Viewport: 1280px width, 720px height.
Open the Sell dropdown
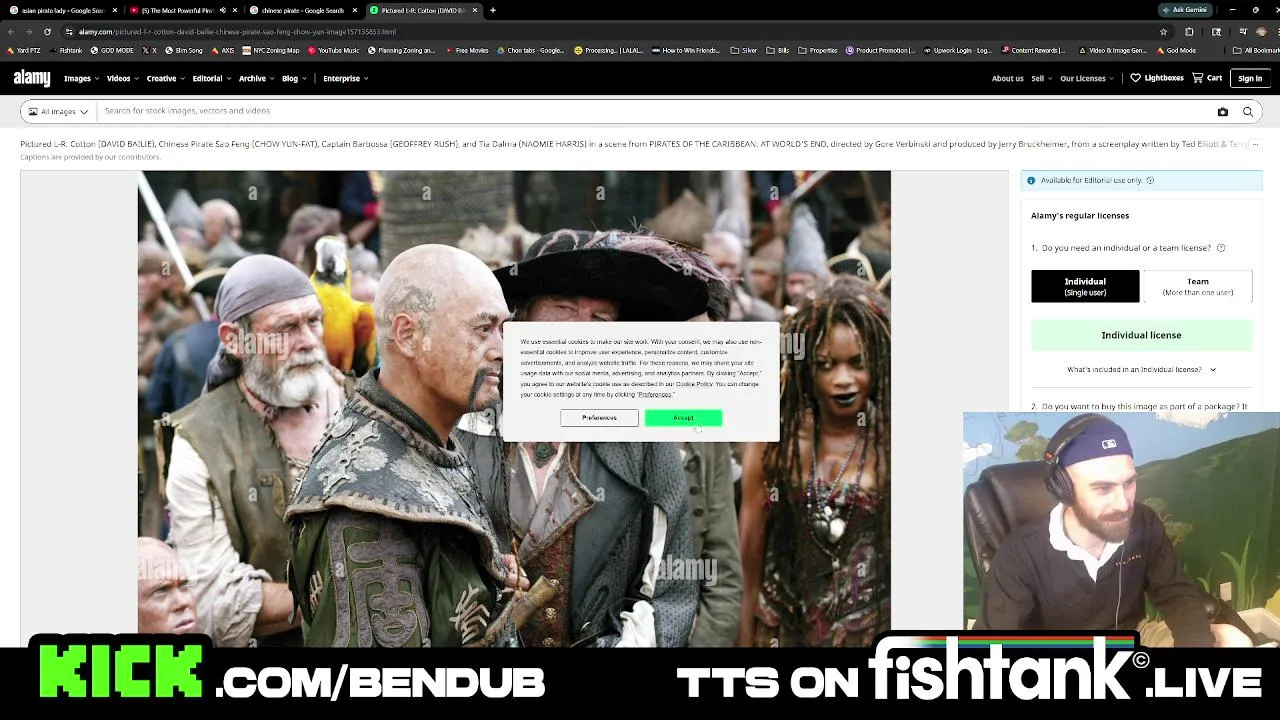tap(1041, 78)
